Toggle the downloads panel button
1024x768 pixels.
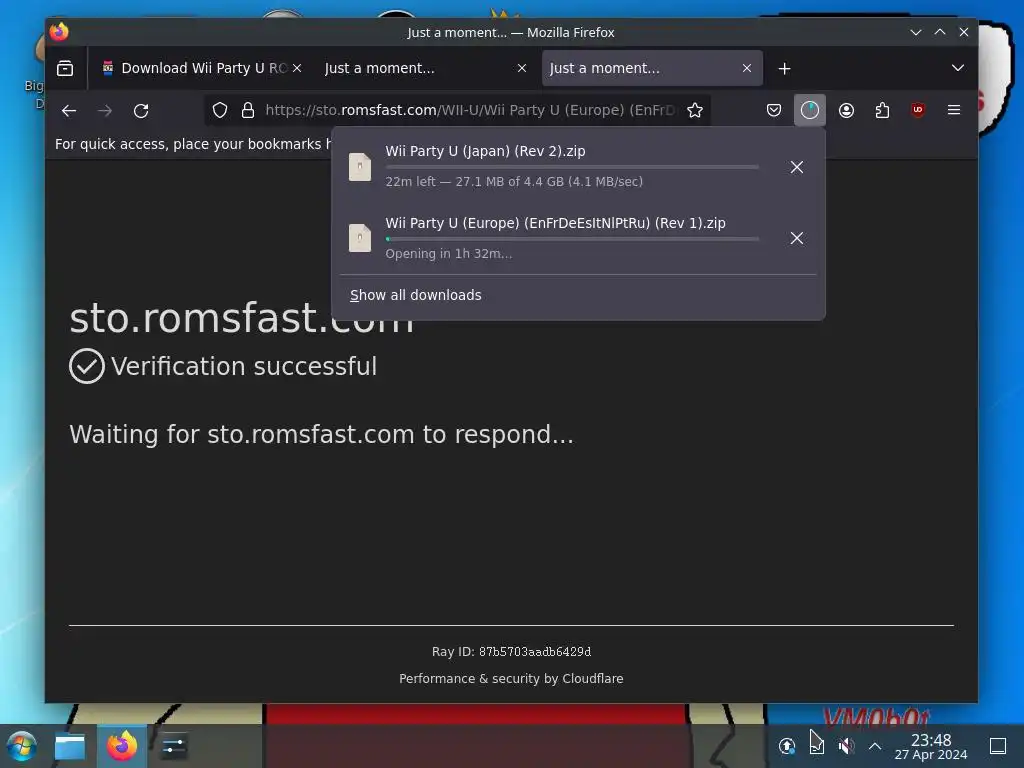tap(810, 110)
